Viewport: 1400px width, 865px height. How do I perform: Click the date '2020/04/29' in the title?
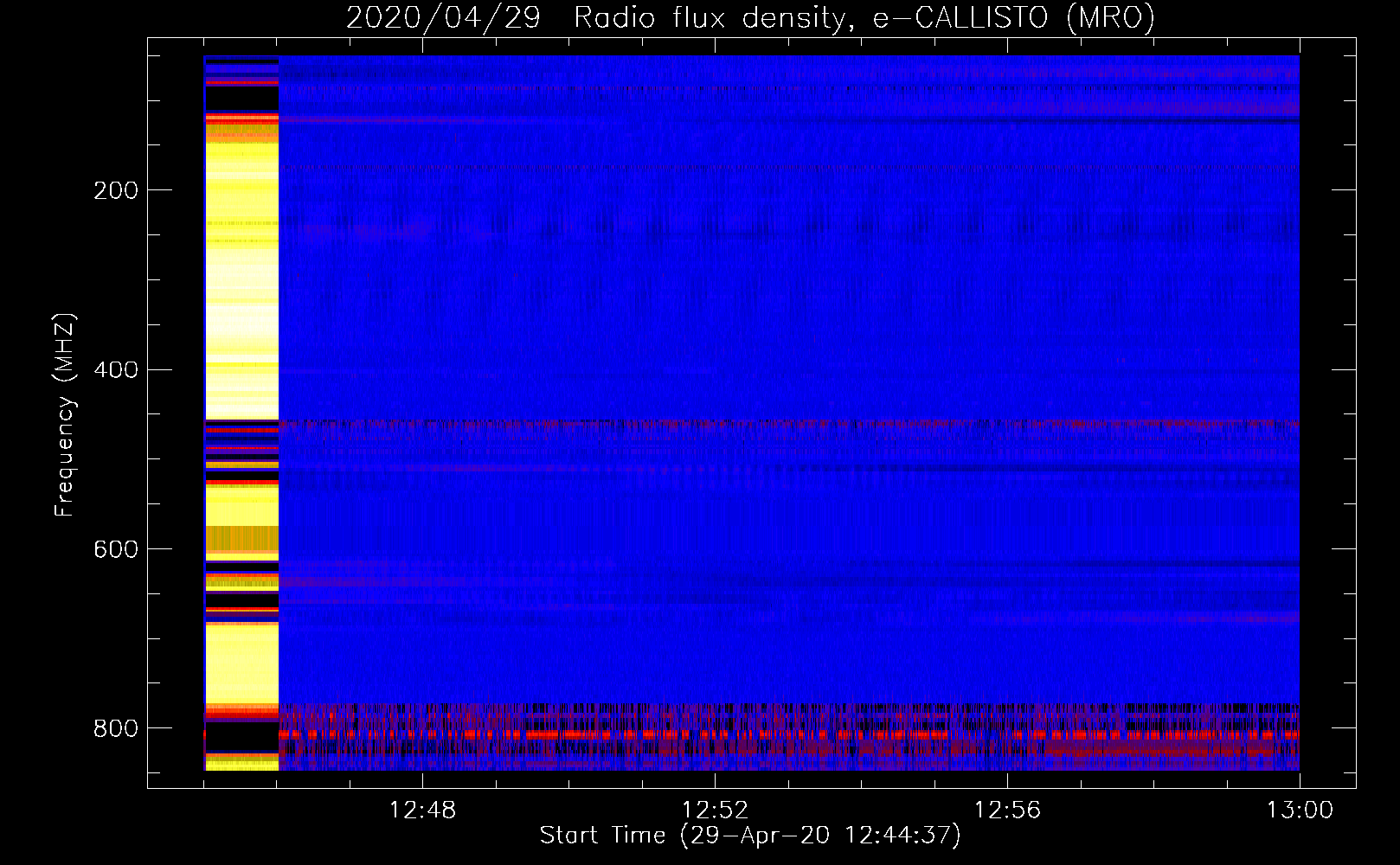click(x=443, y=18)
